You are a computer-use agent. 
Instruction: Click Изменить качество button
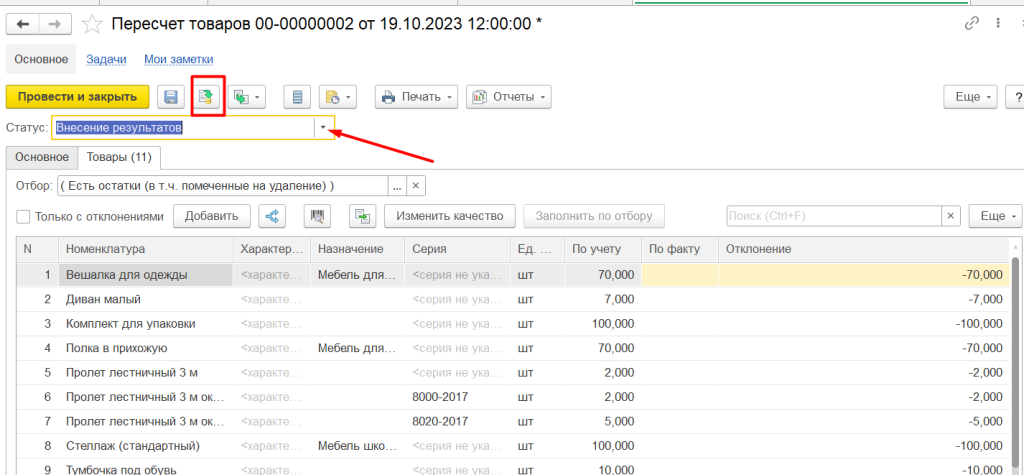pyautogui.click(x=450, y=216)
